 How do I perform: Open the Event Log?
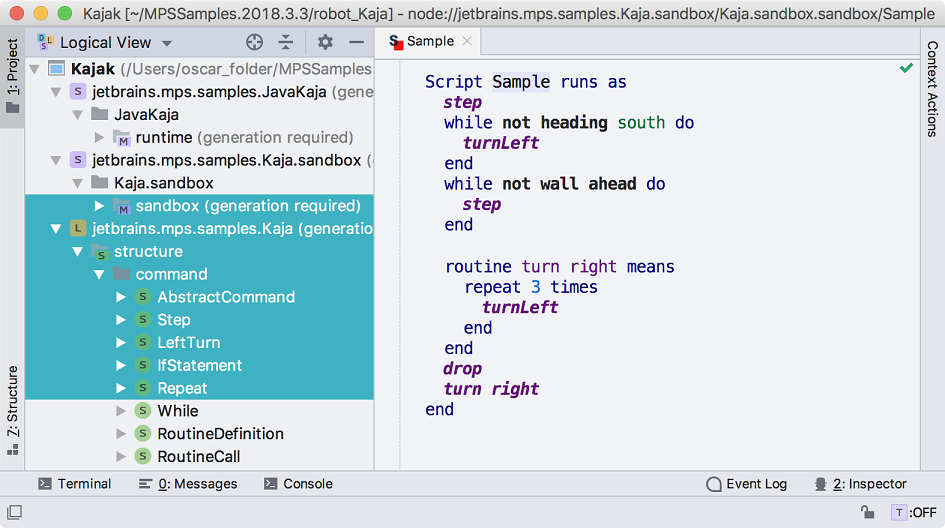coord(747,484)
